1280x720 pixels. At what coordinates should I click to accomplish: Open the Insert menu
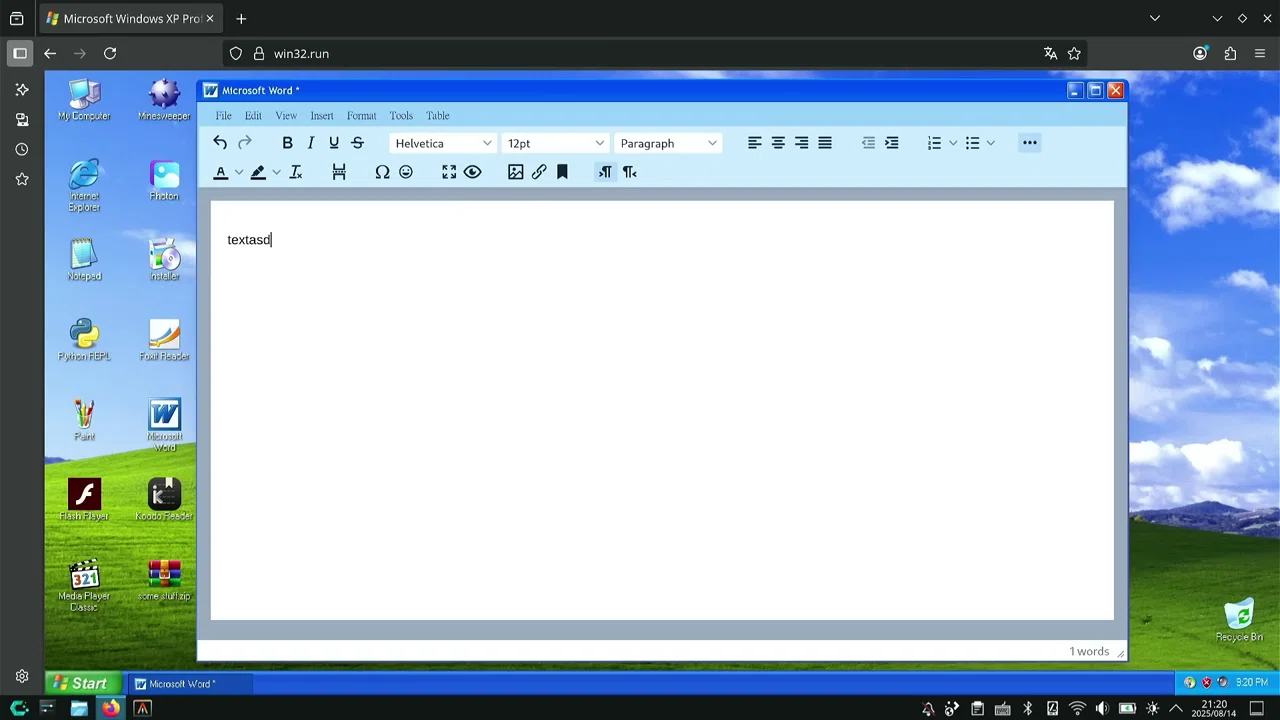tap(322, 116)
